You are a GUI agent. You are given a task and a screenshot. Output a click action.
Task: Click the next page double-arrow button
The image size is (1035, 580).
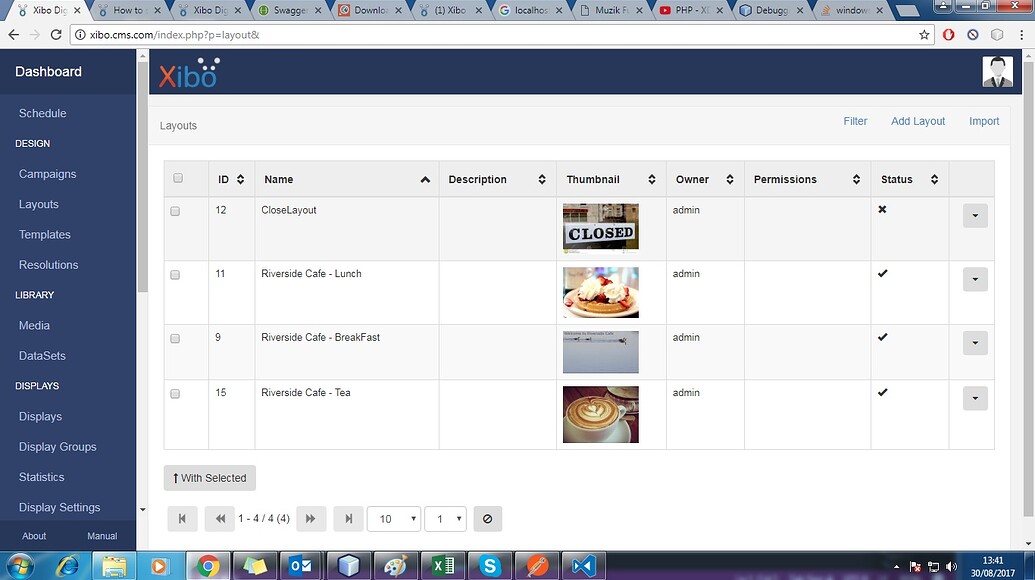pyautogui.click(x=310, y=519)
